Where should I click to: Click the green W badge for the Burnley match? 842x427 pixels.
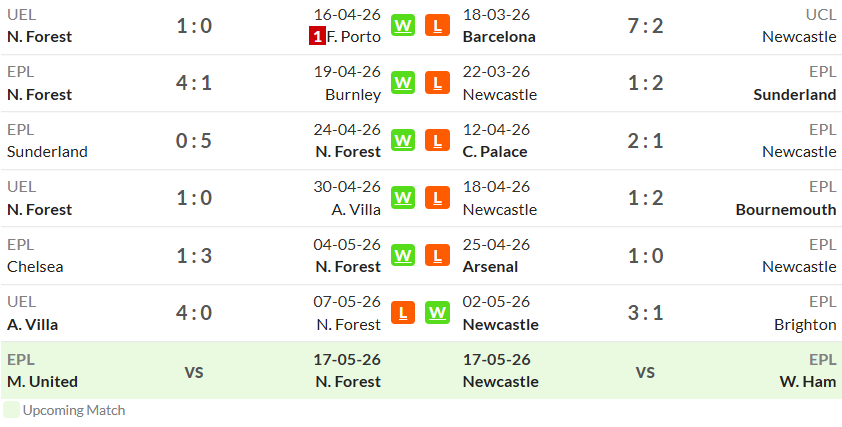403,83
